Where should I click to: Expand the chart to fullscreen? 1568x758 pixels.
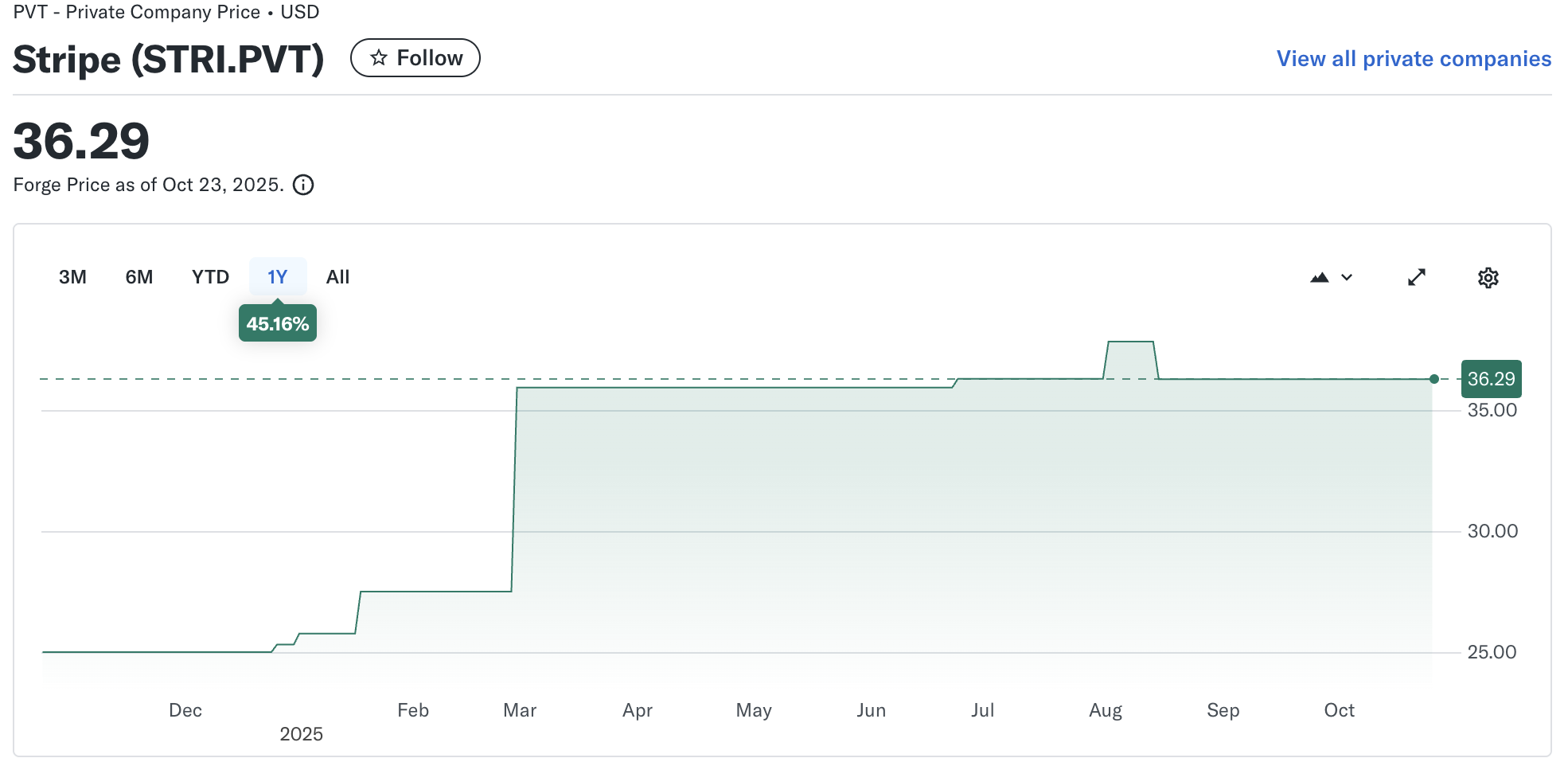tap(1417, 277)
